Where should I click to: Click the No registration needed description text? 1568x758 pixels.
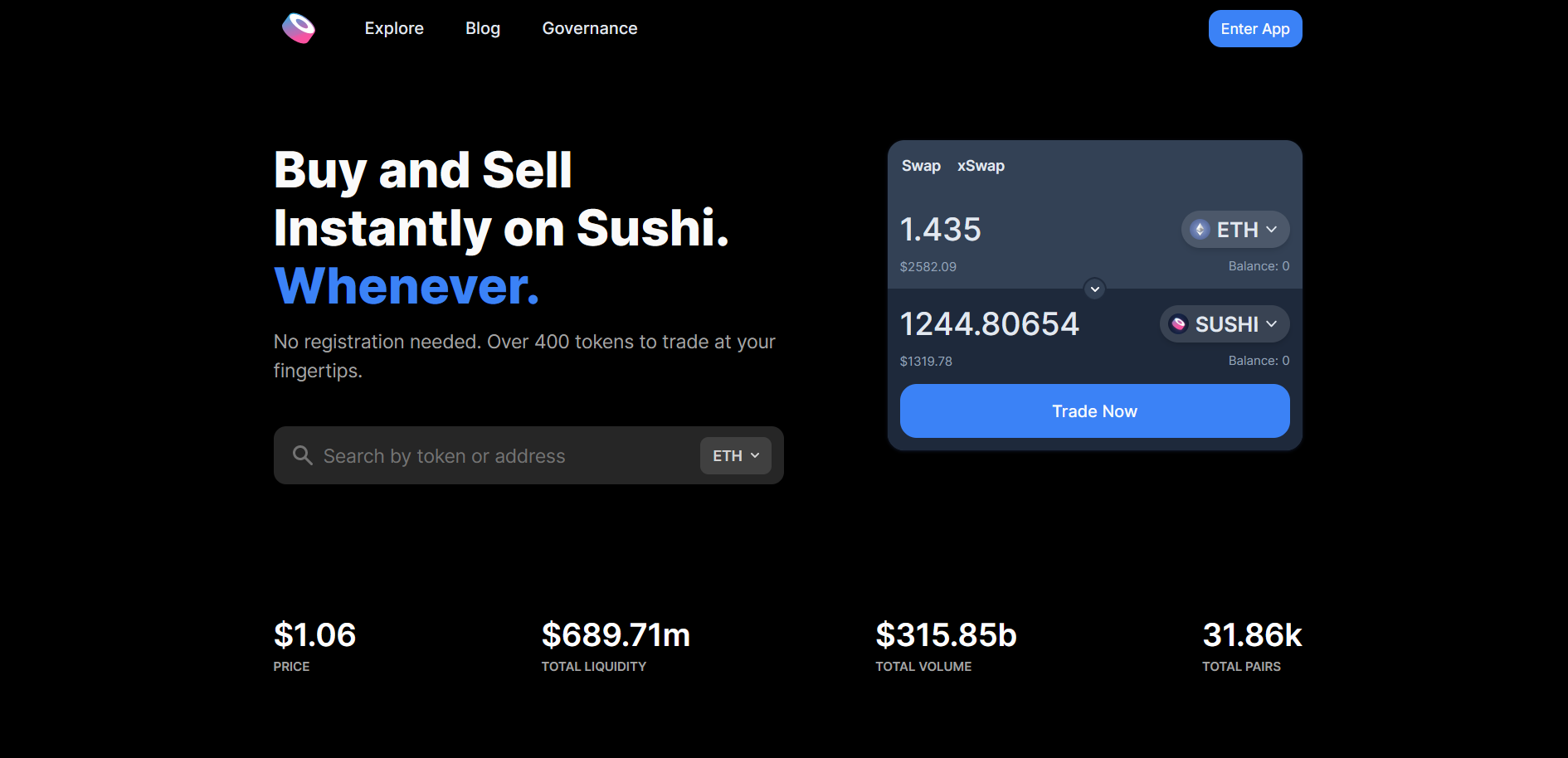coord(524,356)
